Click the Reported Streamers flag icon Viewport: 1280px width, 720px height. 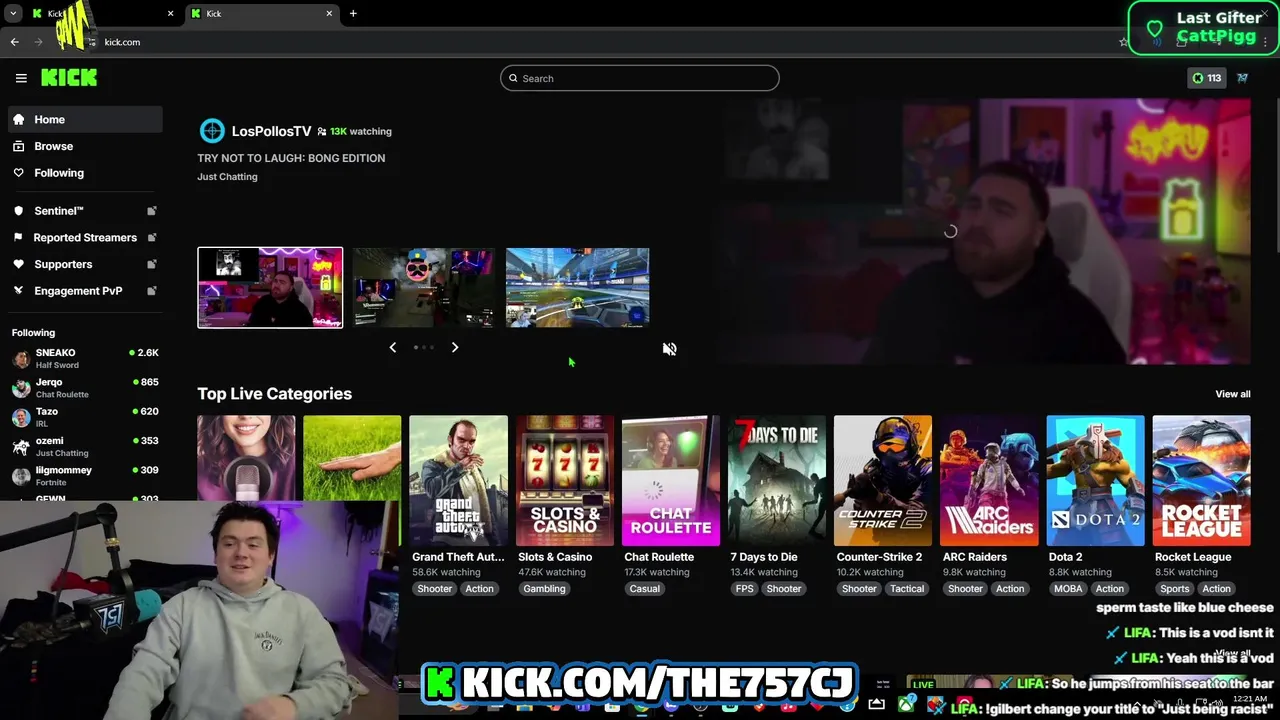pos(19,238)
